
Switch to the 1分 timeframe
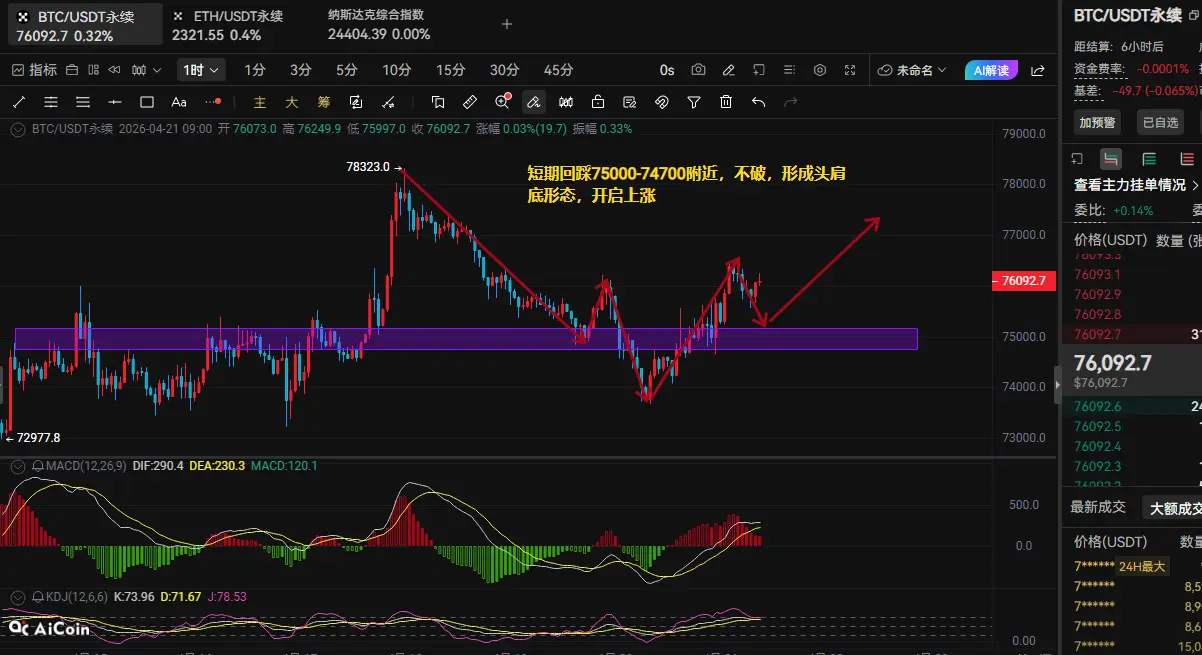[x=255, y=70]
